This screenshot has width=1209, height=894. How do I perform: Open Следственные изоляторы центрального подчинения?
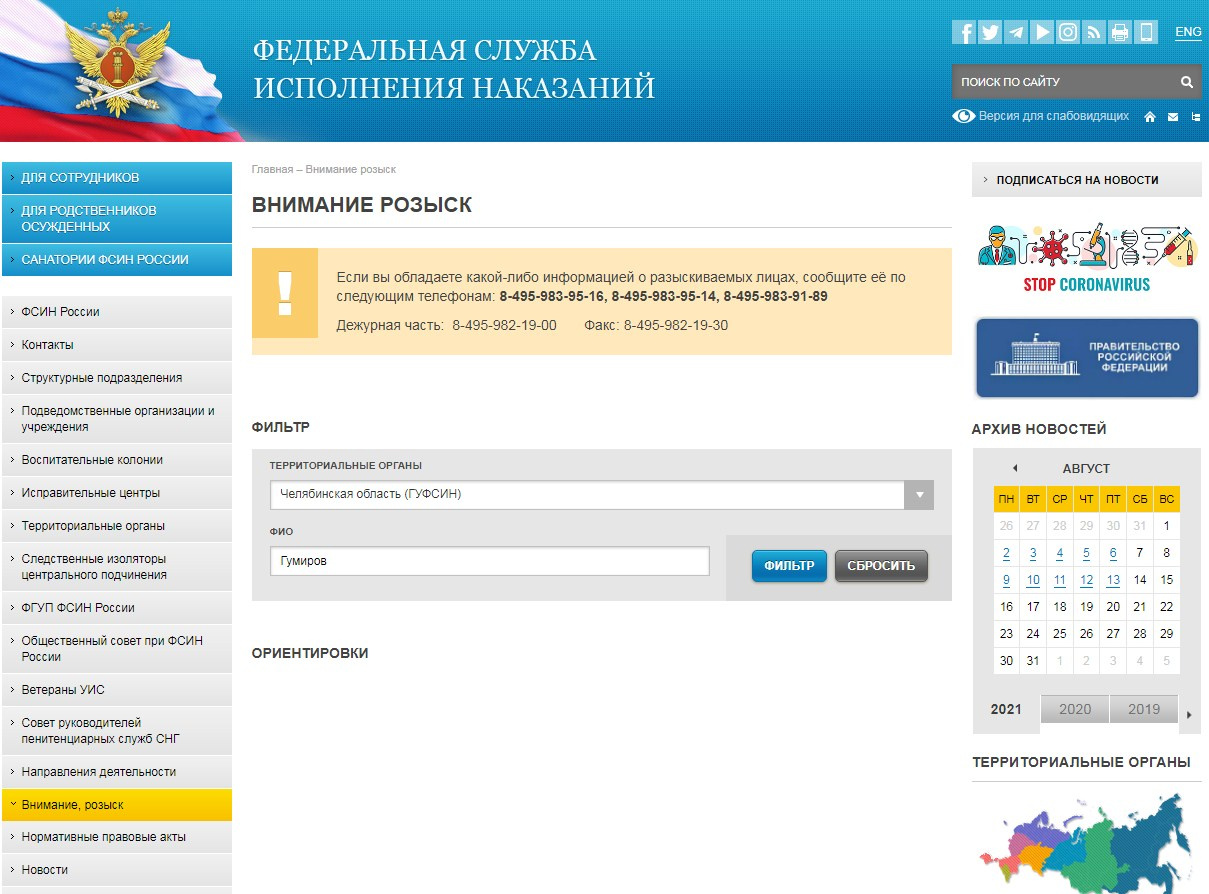click(x=116, y=567)
